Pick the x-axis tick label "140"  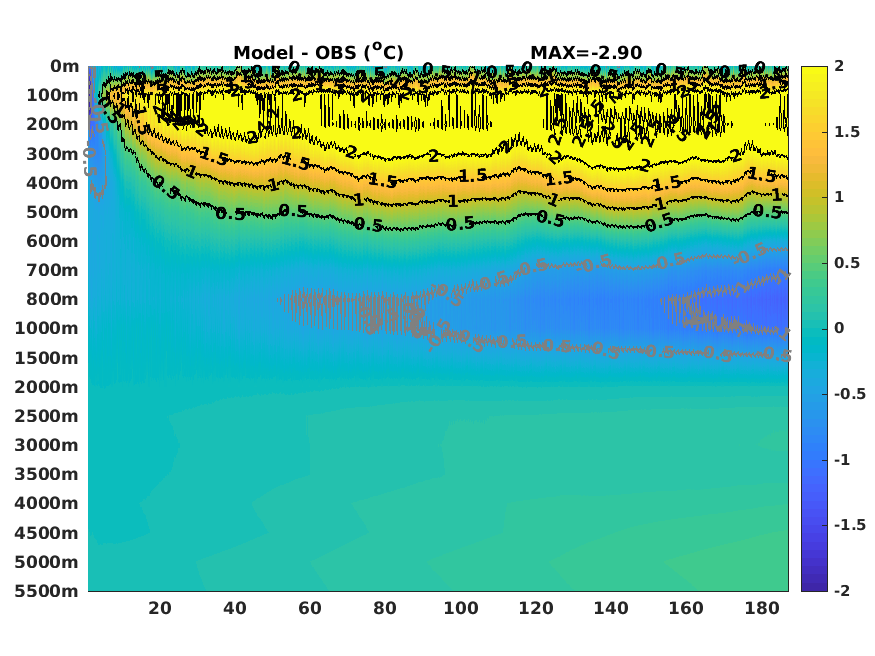coord(611,607)
